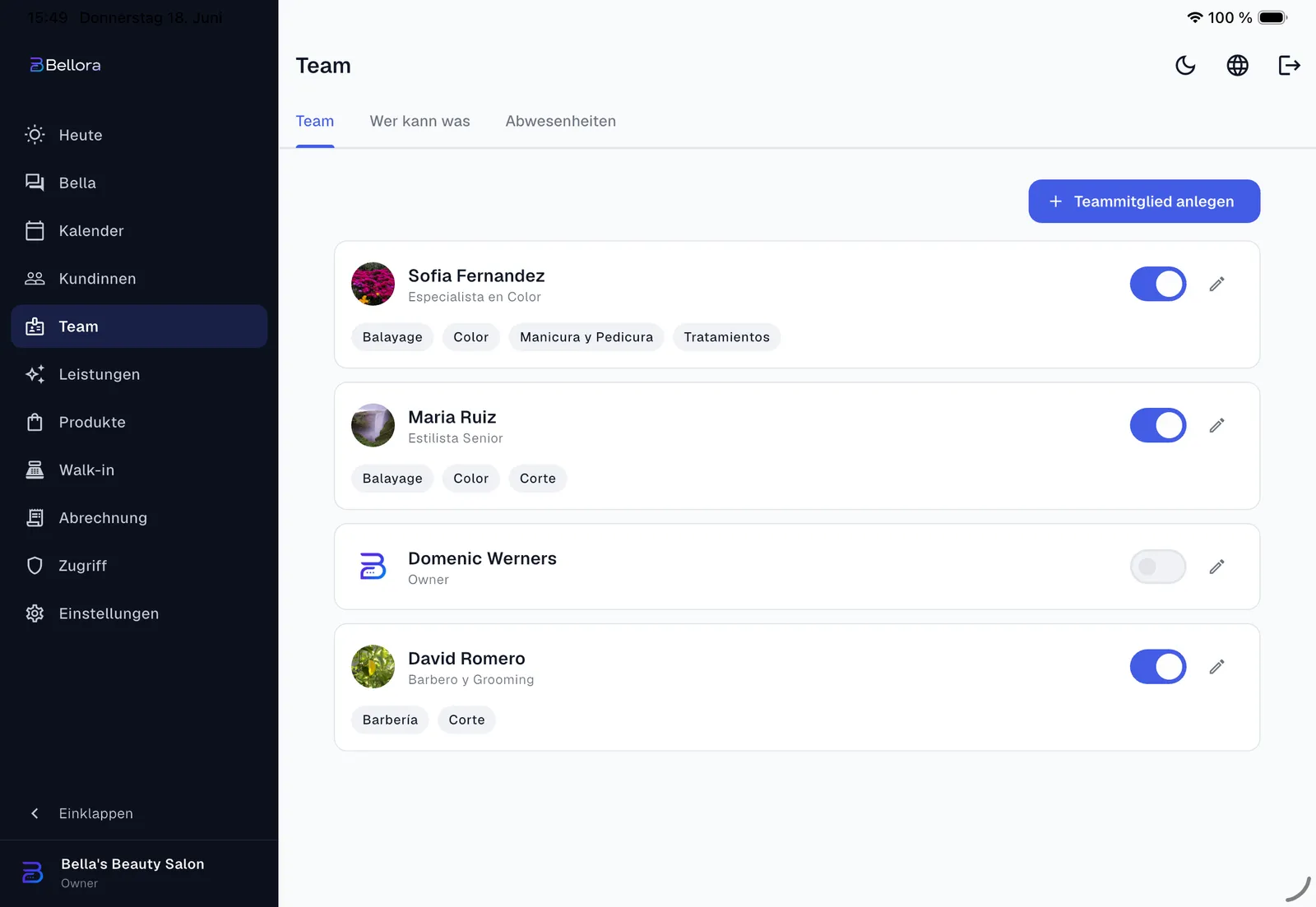Disable David Romero active toggle
The width and height of the screenshot is (1316, 907).
point(1158,667)
